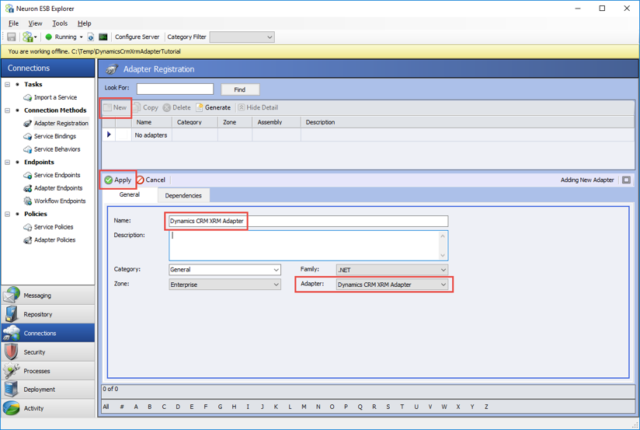Click the console monitor toolbar icon

(x=103, y=37)
